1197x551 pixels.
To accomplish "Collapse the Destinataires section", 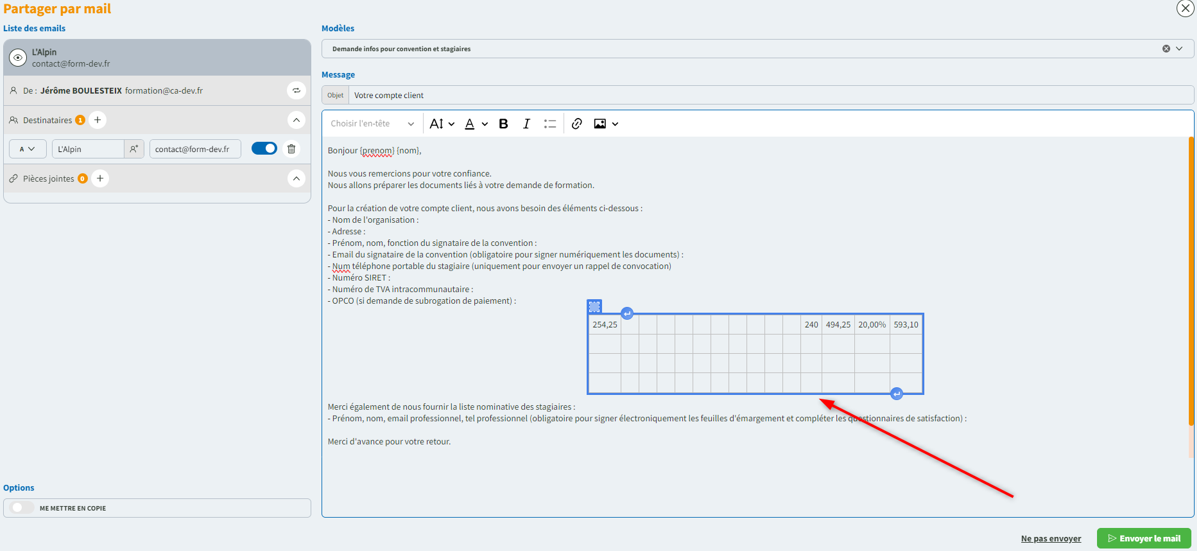I will coord(295,120).
